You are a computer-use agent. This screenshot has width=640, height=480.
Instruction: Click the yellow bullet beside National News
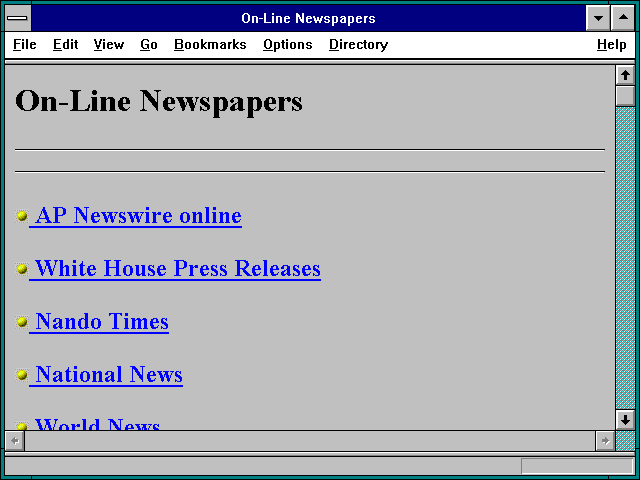[22, 375]
